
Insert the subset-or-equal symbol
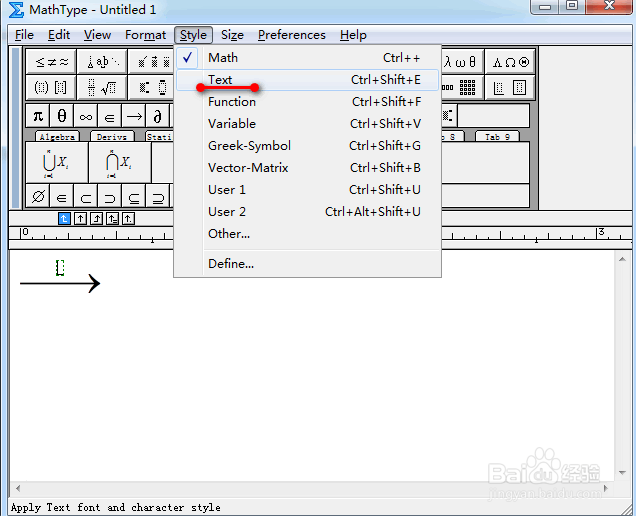click(x=134, y=196)
